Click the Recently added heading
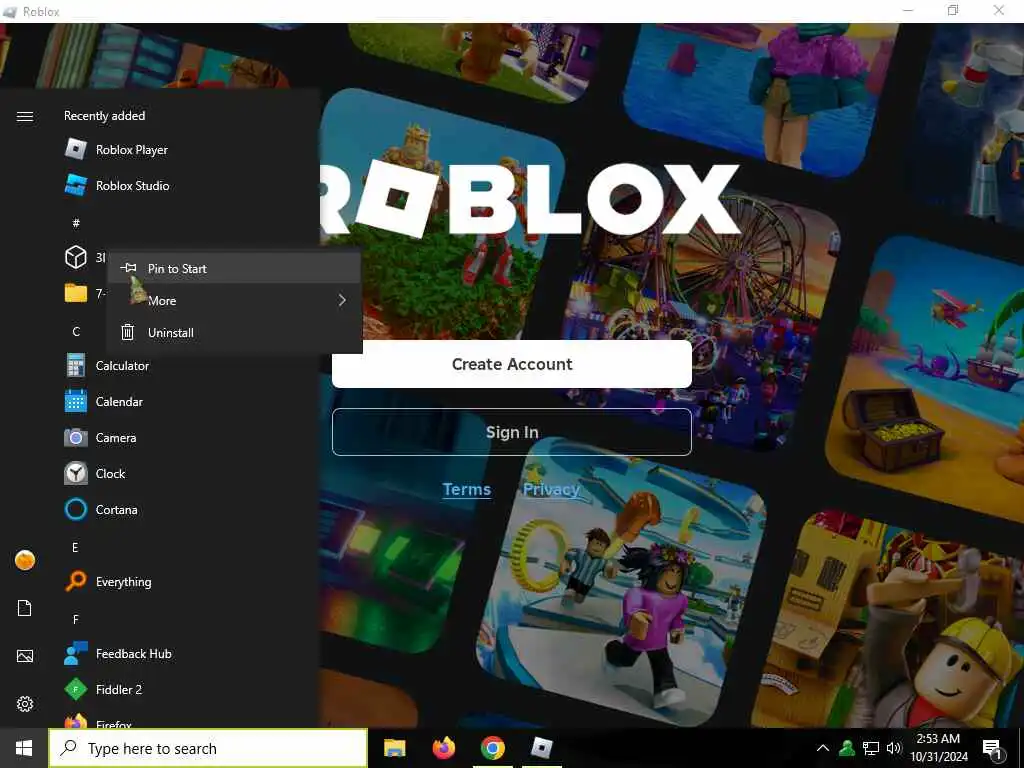The width and height of the screenshot is (1024, 768). (104, 116)
